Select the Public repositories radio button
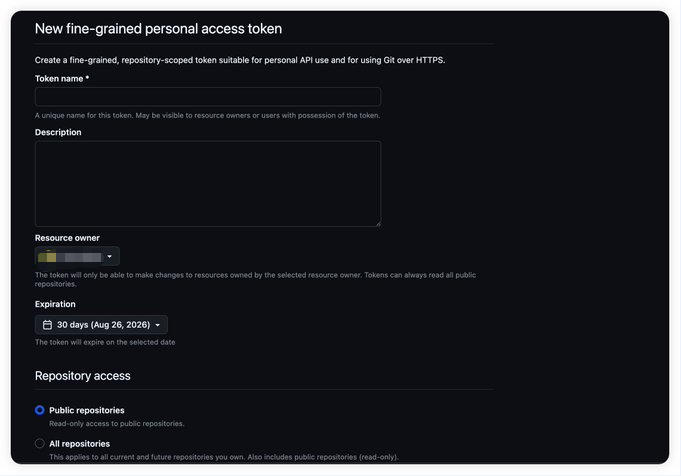Screen dimensions: 681x476 [x=40, y=410]
